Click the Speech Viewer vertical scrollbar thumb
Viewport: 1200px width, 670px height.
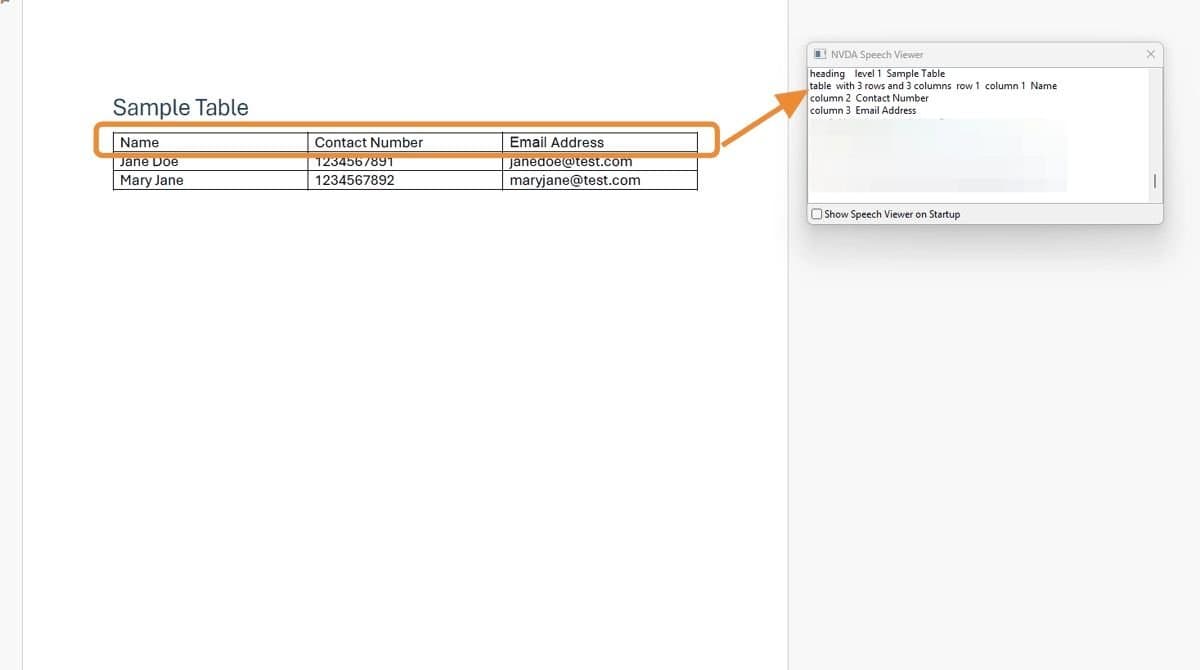[x=1155, y=181]
